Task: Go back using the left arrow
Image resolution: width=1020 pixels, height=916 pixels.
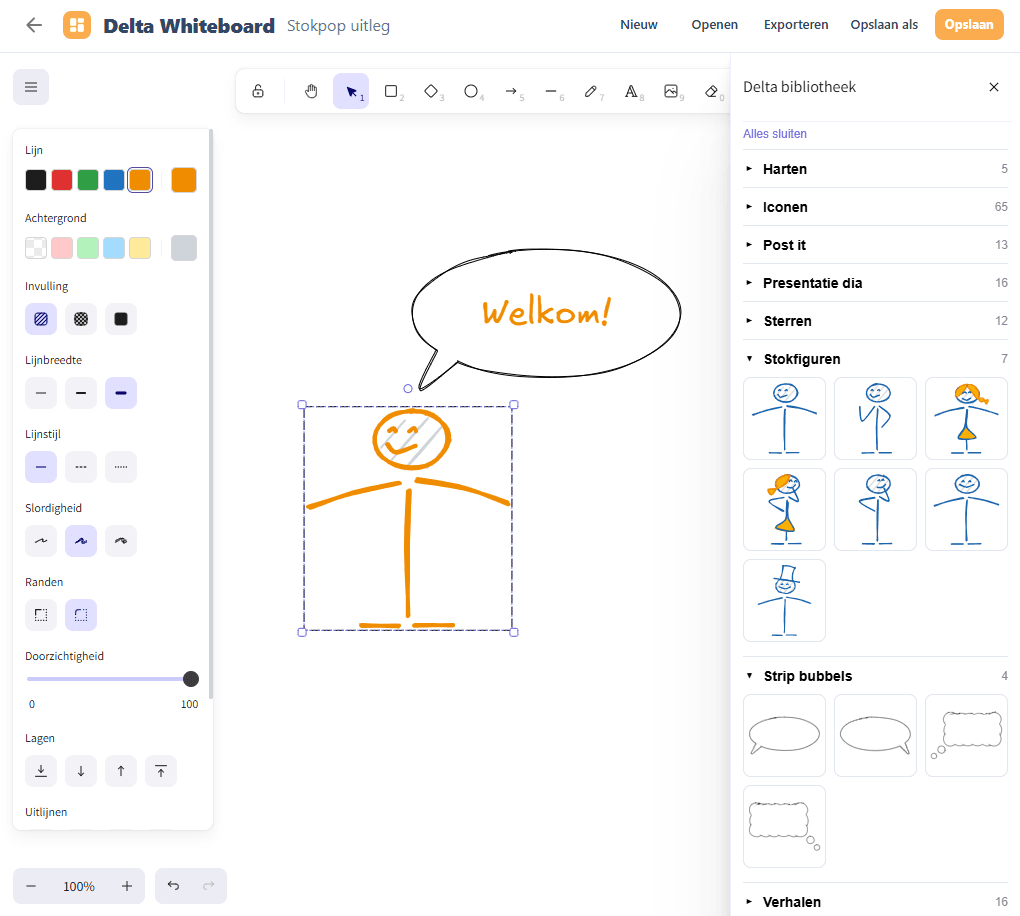Action: tap(34, 25)
